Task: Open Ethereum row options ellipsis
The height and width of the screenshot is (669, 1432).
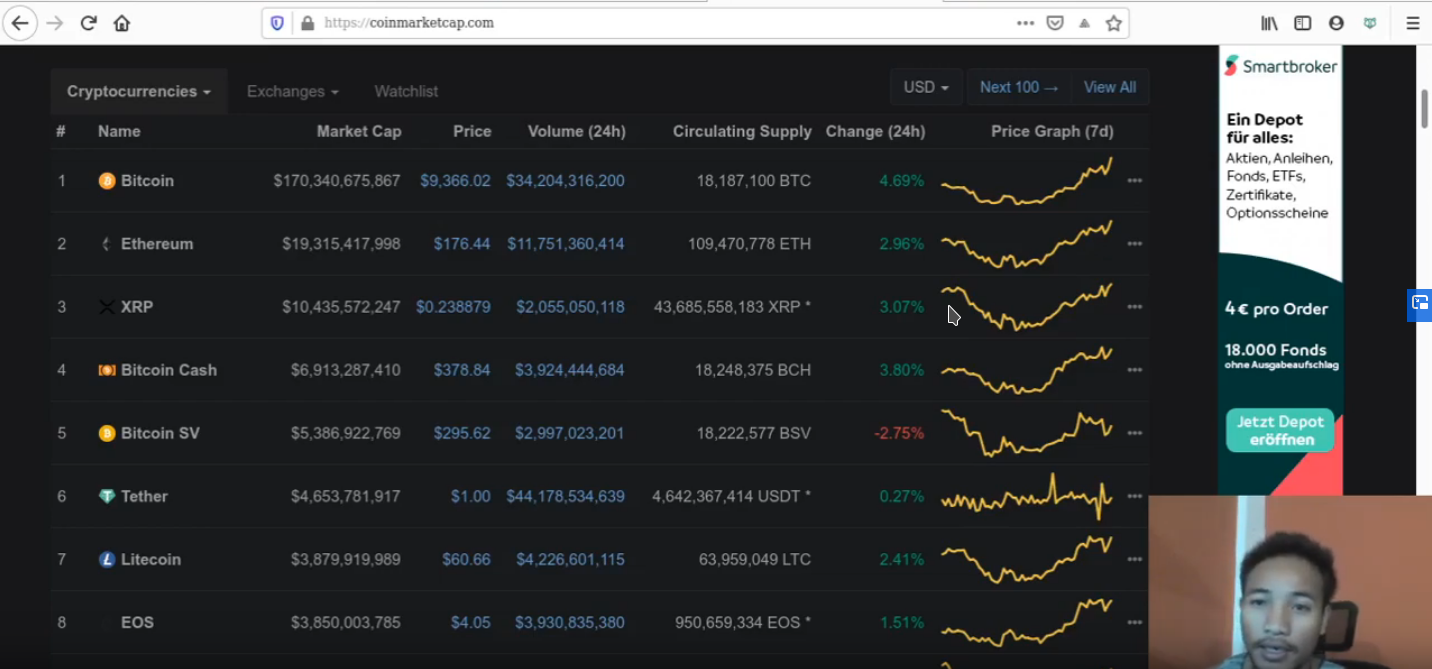Action: pyautogui.click(x=1134, y=244)
